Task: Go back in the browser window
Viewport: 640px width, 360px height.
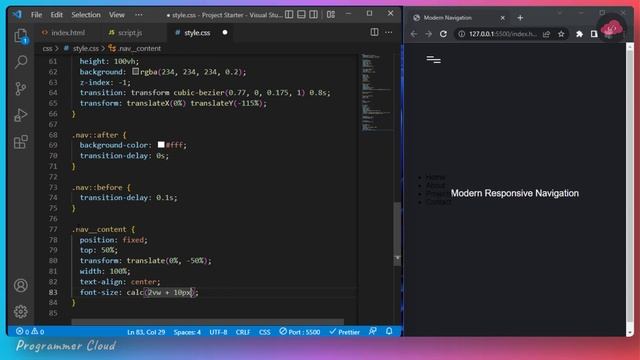Action: tap(414, 34)
